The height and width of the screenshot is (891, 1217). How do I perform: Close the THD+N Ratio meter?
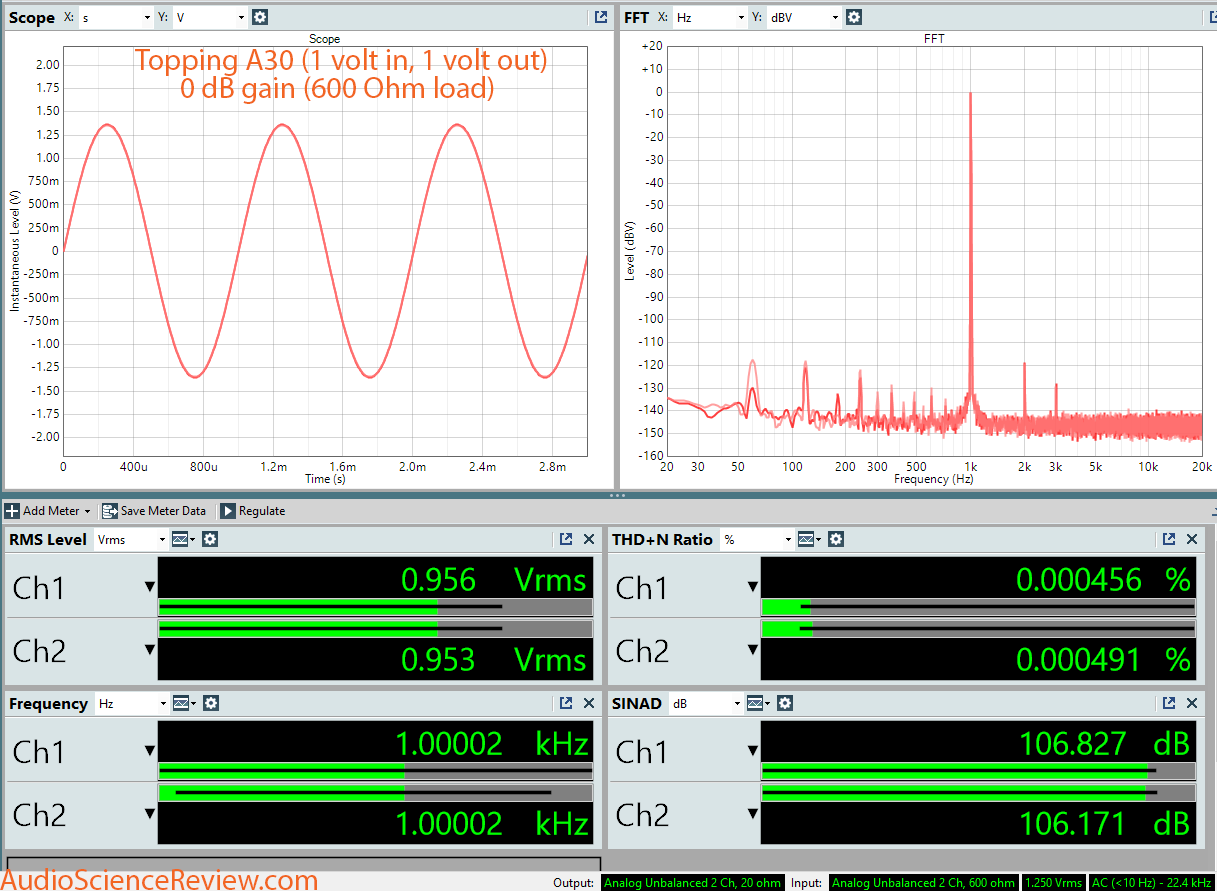[1192, 539]
